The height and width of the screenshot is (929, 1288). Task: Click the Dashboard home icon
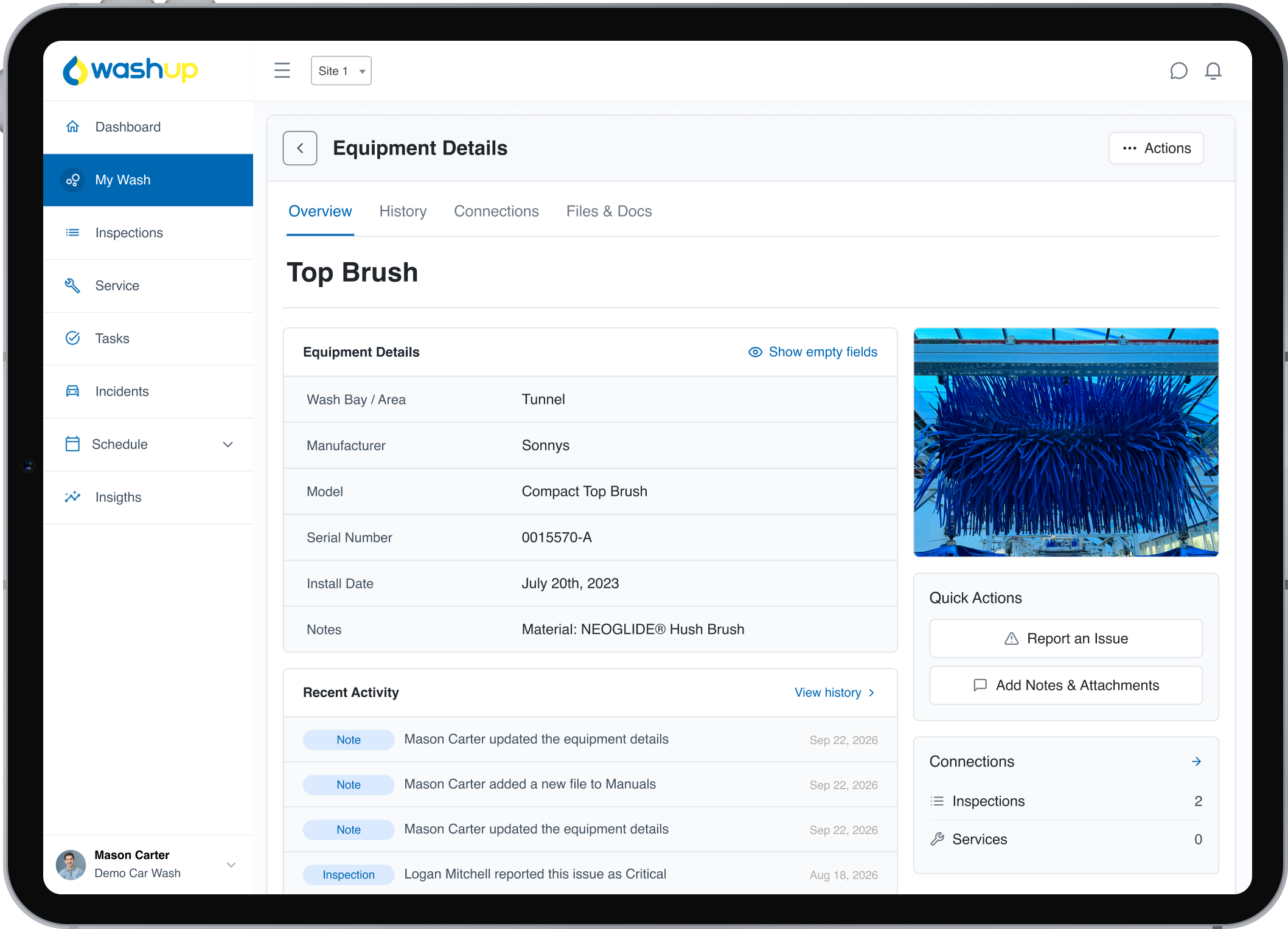pyautogui.click(x=72, y=127)
